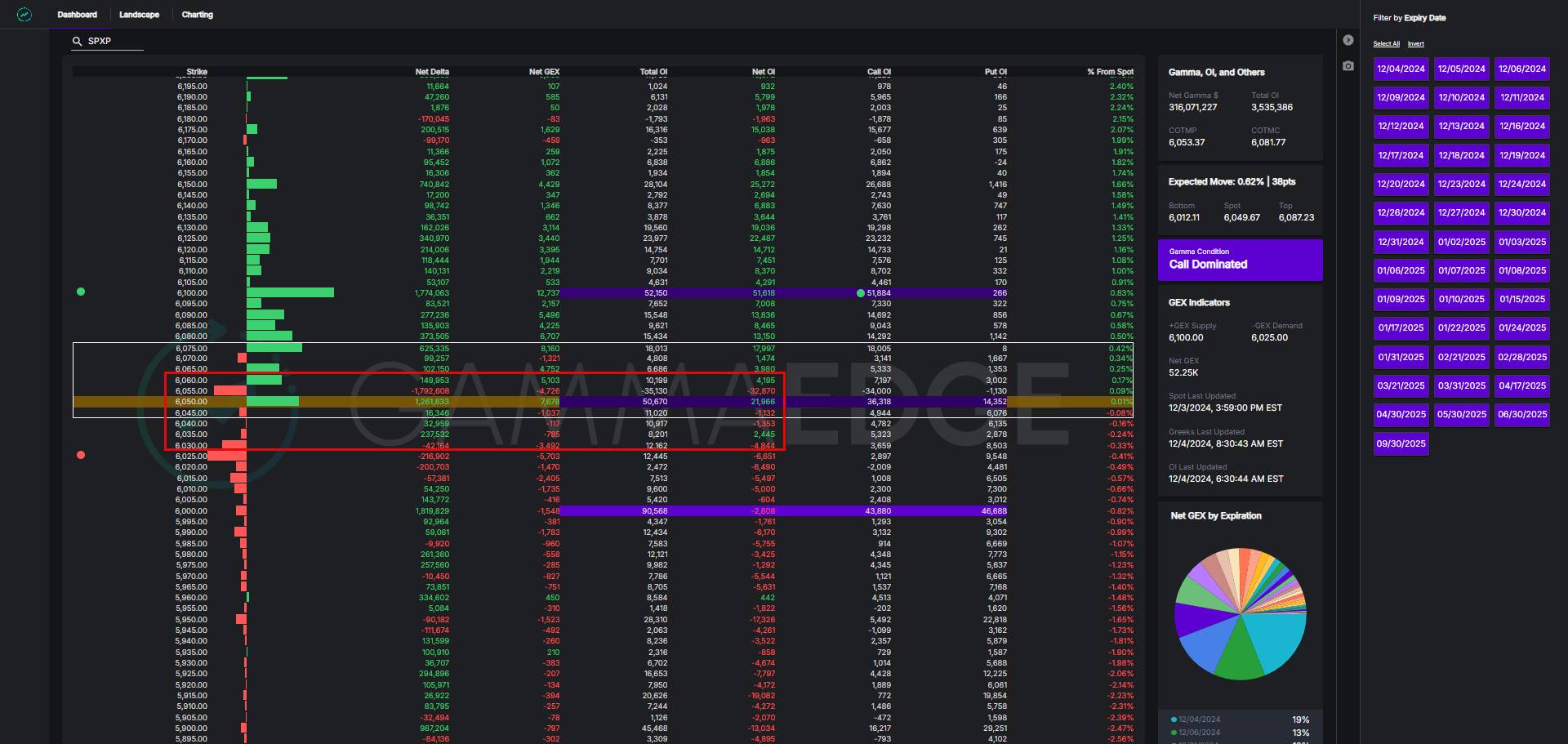This screenshot has height=744, width=1568.
Task: Sort table by Strike column header
Action: click(196, 72)
